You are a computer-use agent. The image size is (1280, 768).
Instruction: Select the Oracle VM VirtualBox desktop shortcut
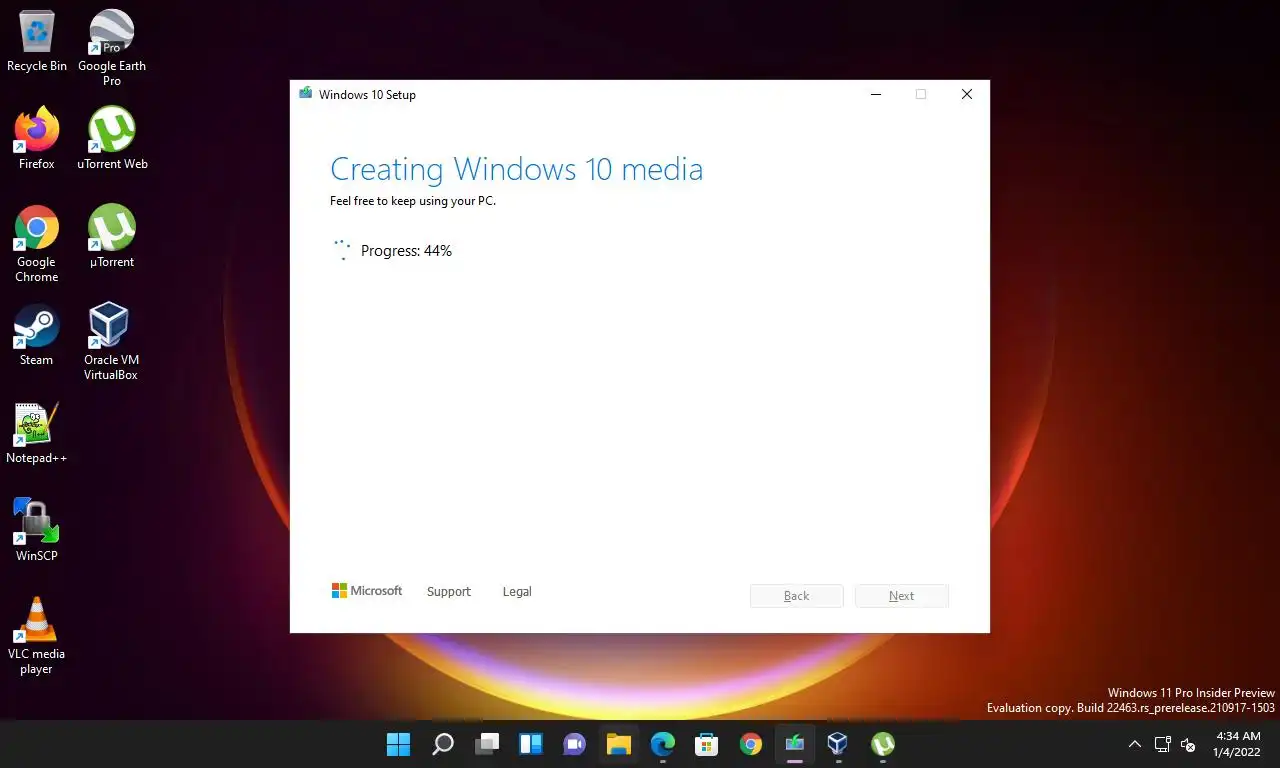(111, 342)
